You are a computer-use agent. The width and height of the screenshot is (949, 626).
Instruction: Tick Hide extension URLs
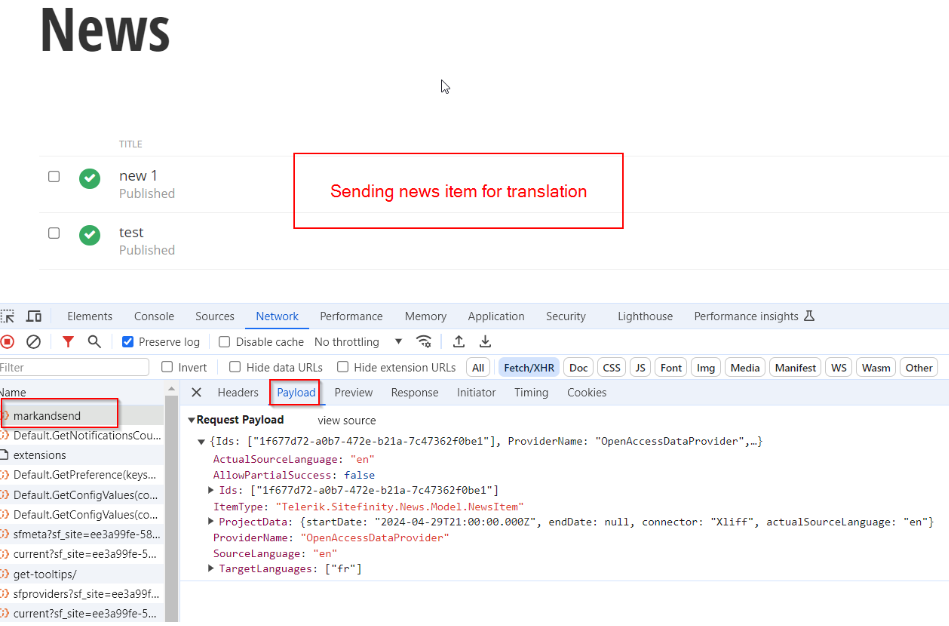click(x=343, y=367)
